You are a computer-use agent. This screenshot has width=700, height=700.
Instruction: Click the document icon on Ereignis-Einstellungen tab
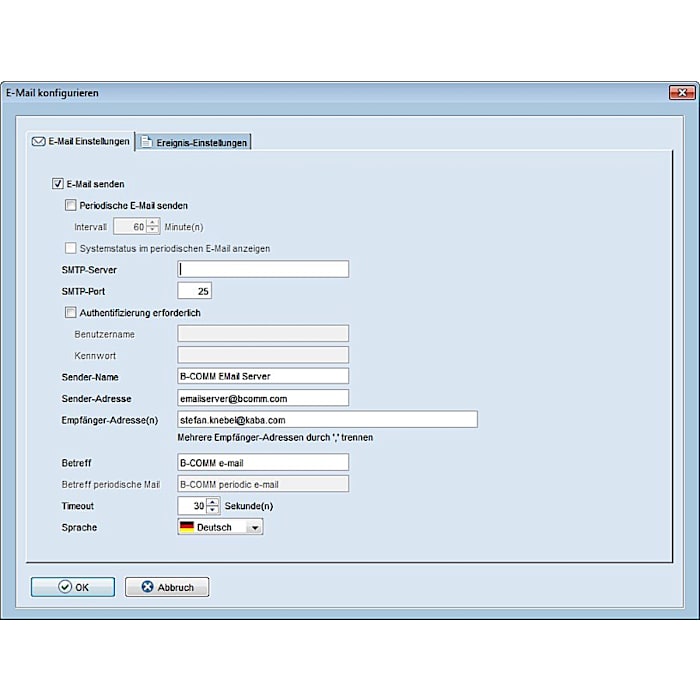146,143
